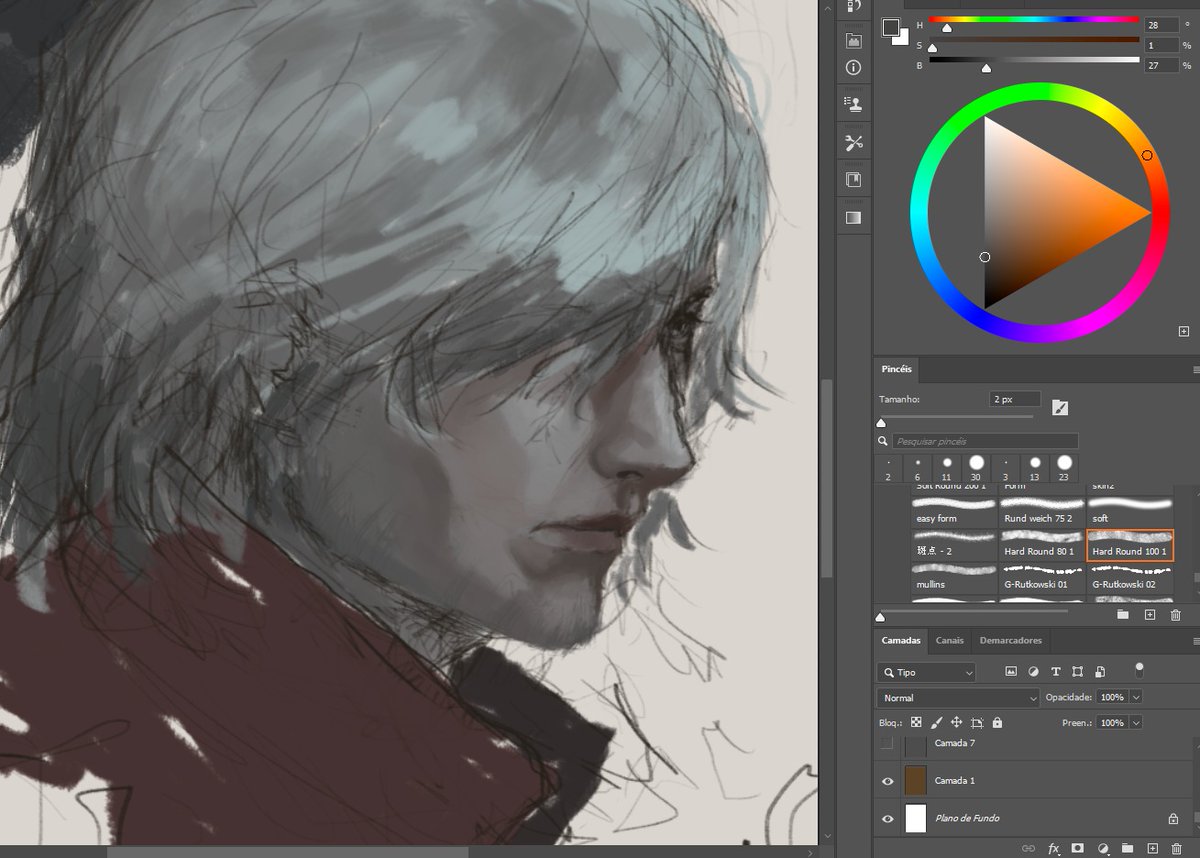
Task: Click the Hue slider bar
Action: tap(1034, 19)
